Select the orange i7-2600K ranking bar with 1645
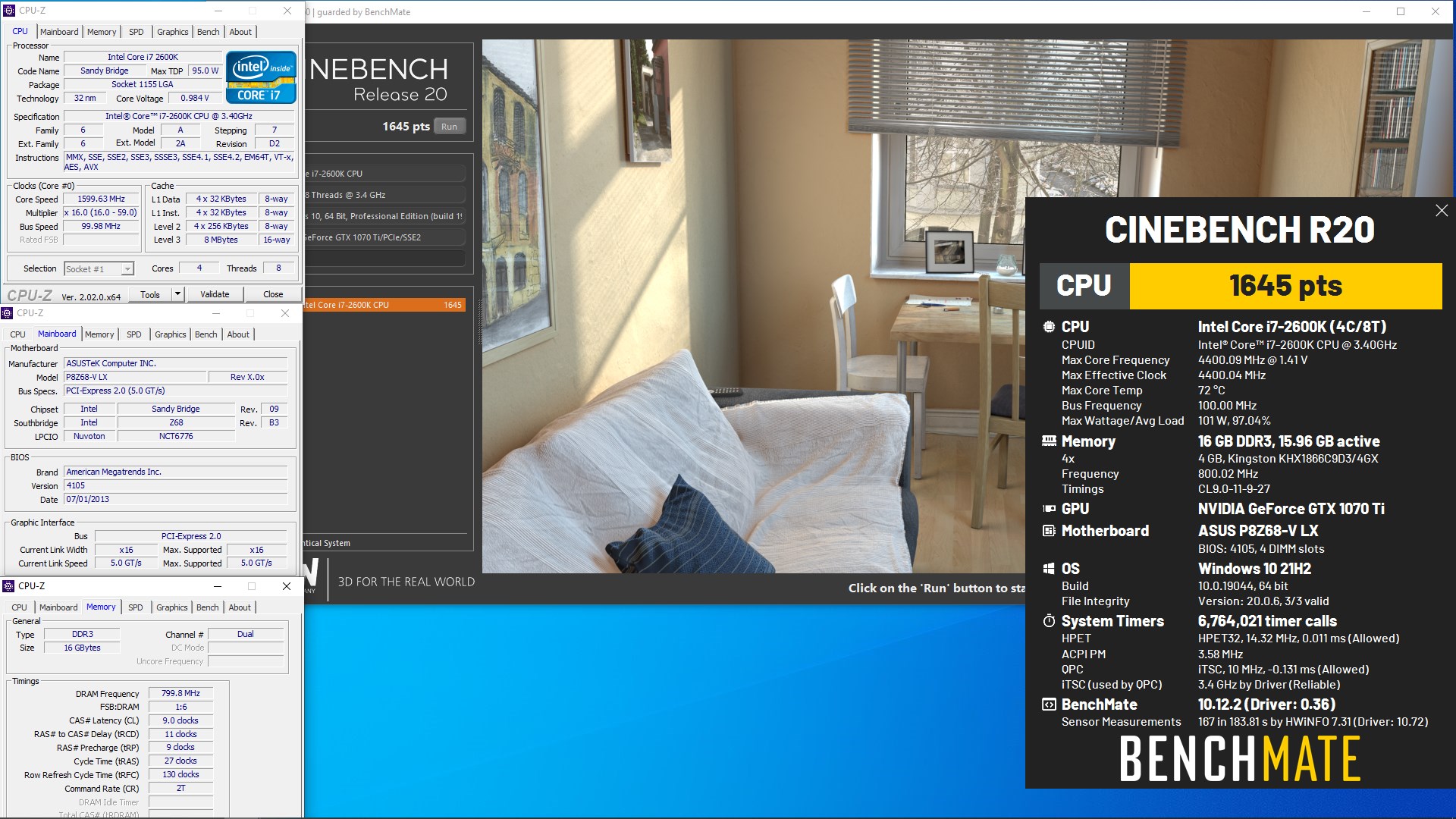The height and width of the screenshot is (819, 1456). 385,305
